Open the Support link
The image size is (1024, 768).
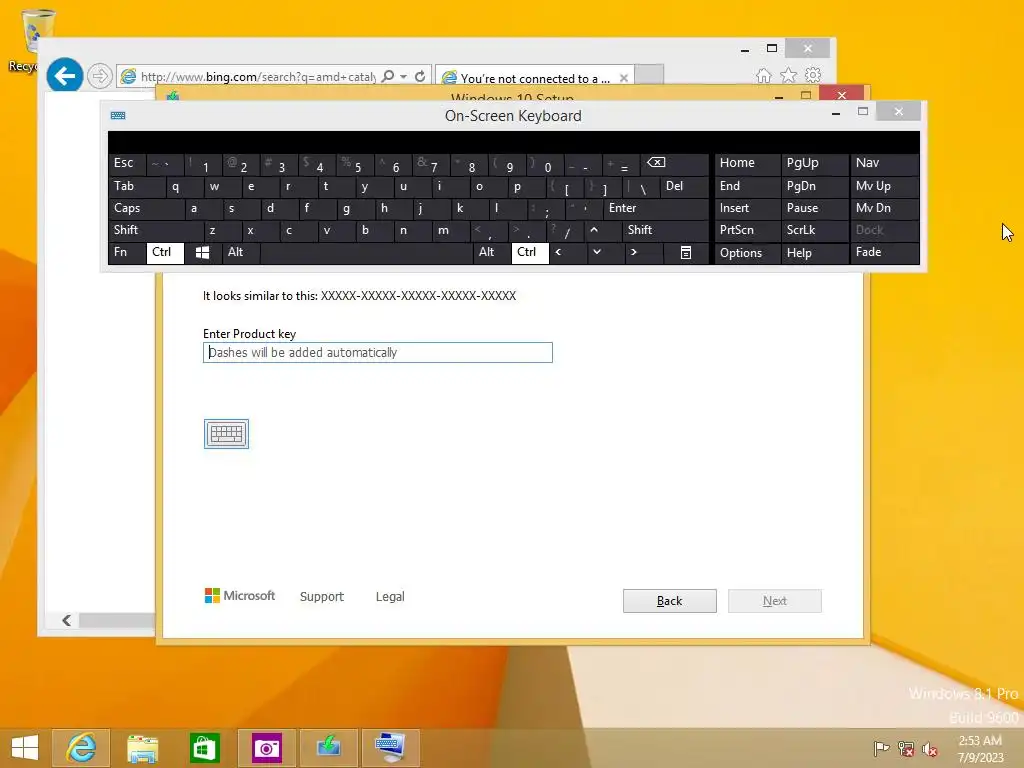coord(321,596)
